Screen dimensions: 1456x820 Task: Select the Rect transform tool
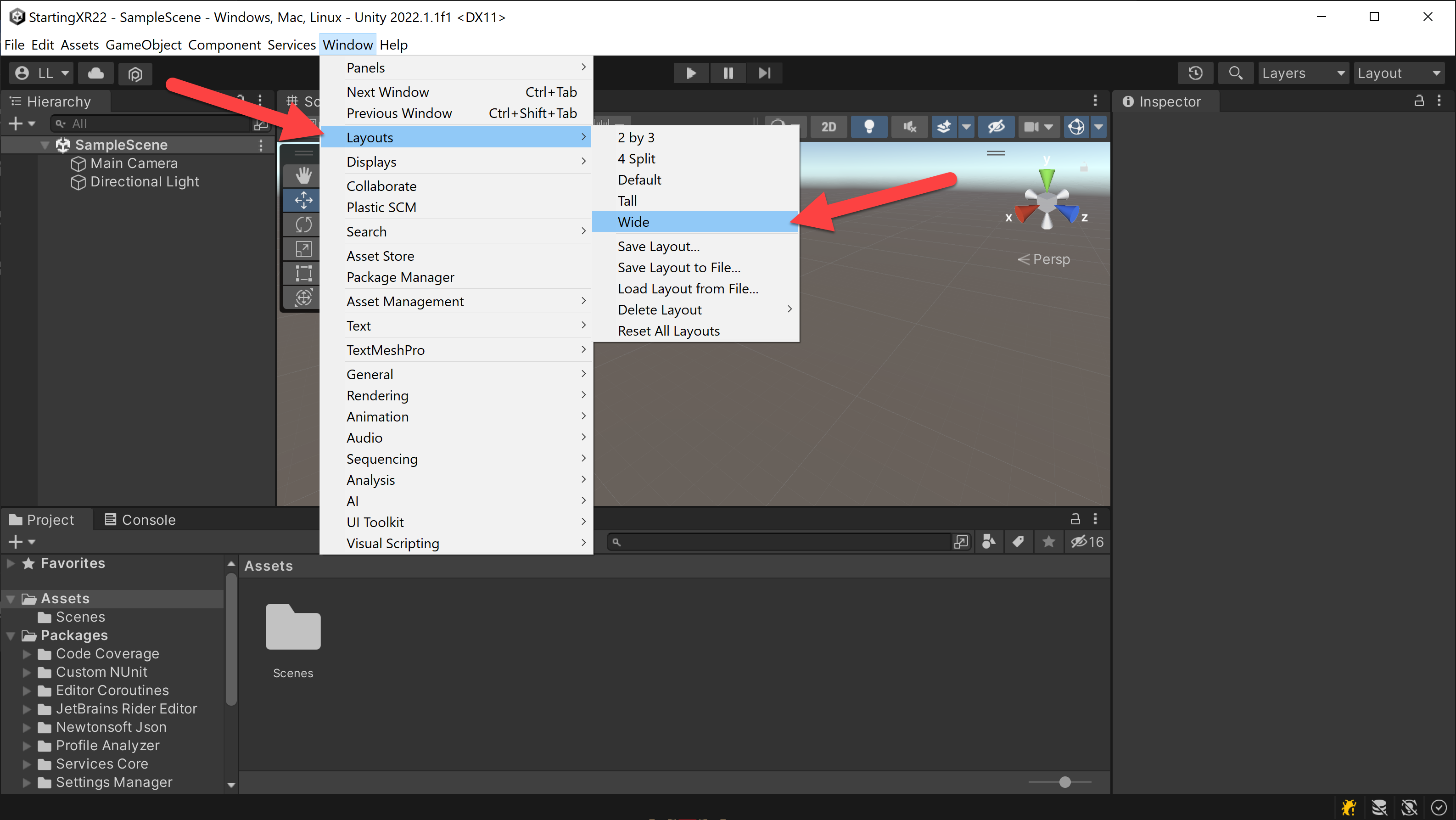[303, 274]
